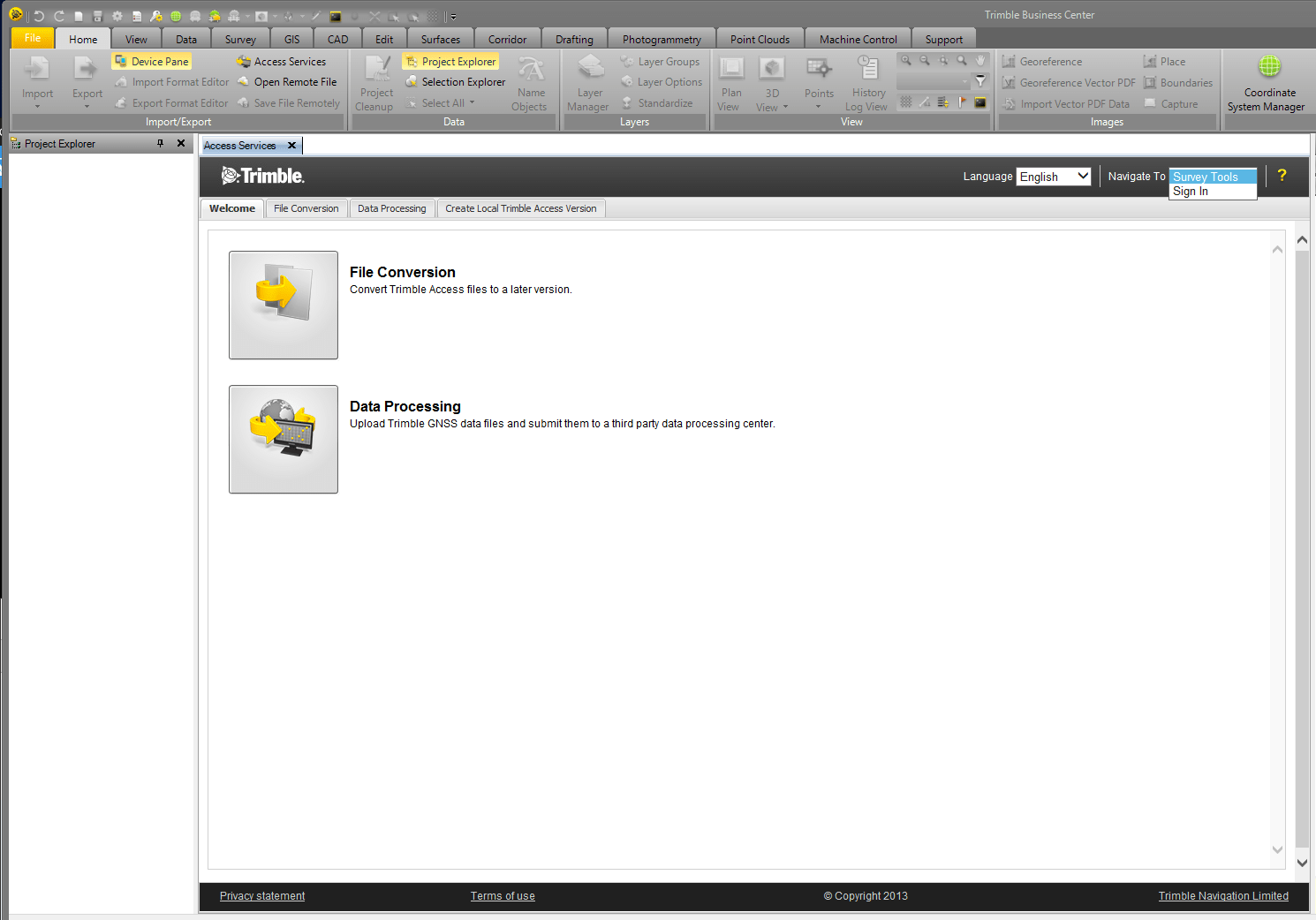Open the Point Clouds ribbon tab

760,39
